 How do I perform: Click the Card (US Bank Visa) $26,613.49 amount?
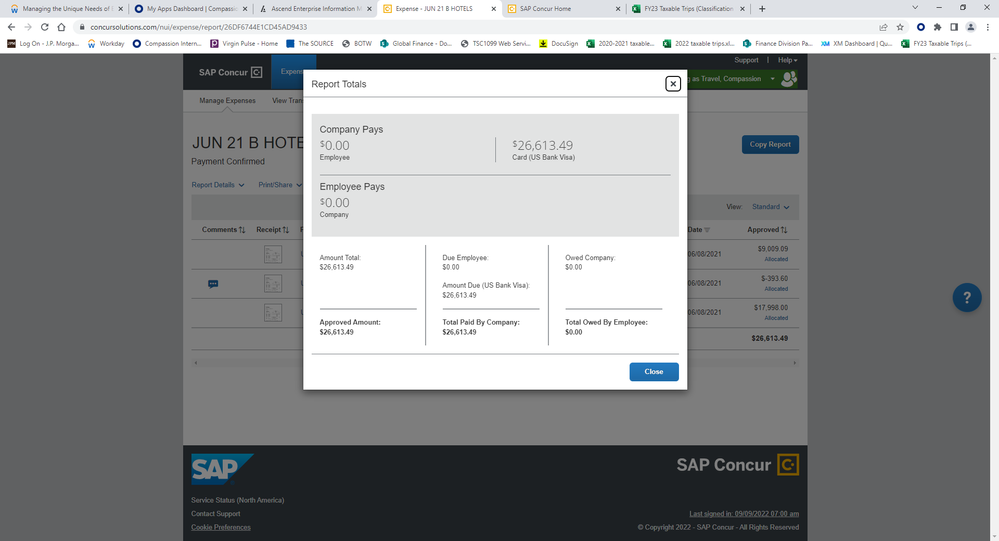click(543, 145)
